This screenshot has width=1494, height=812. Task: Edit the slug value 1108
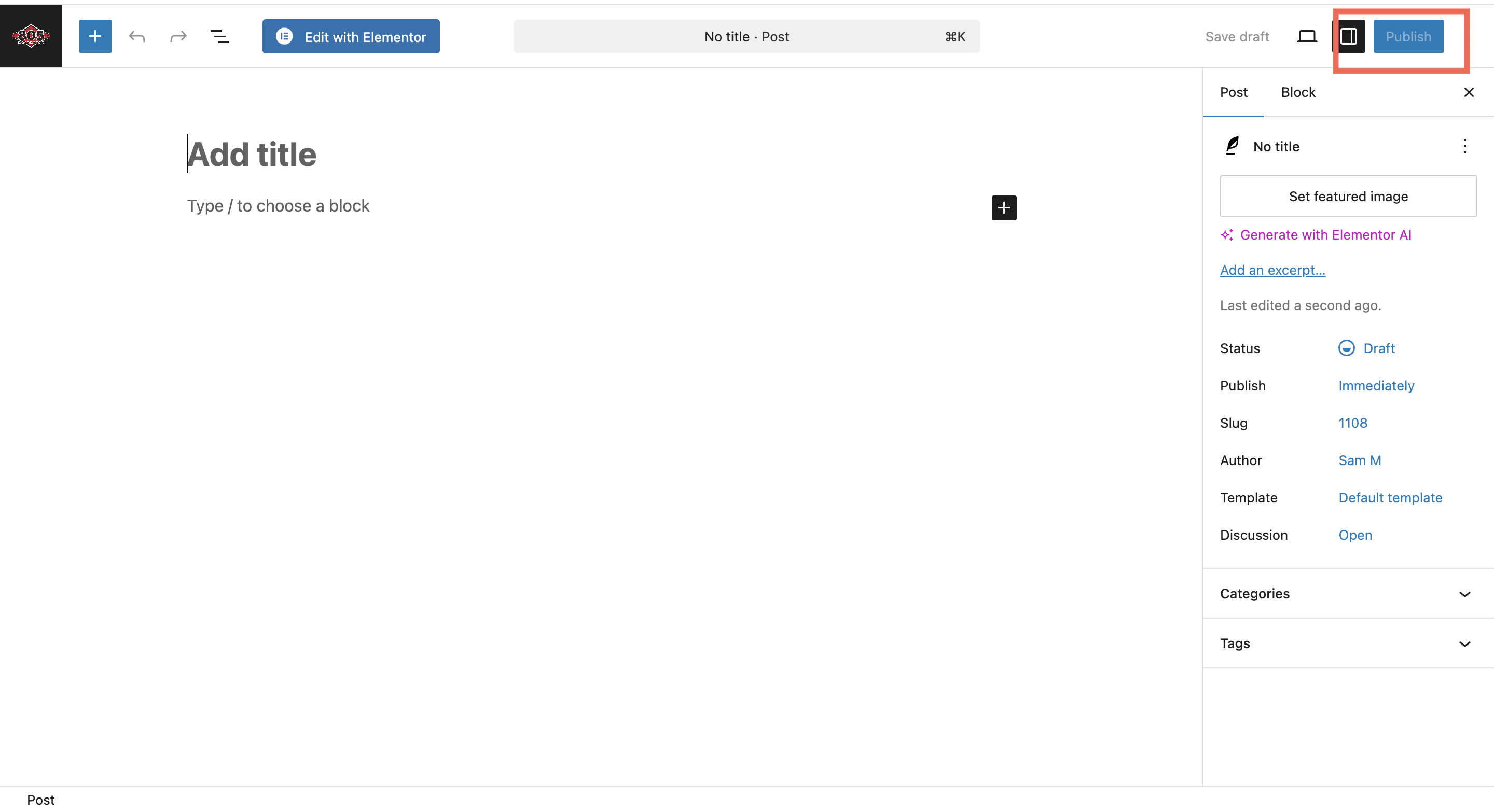(1352, 423)
